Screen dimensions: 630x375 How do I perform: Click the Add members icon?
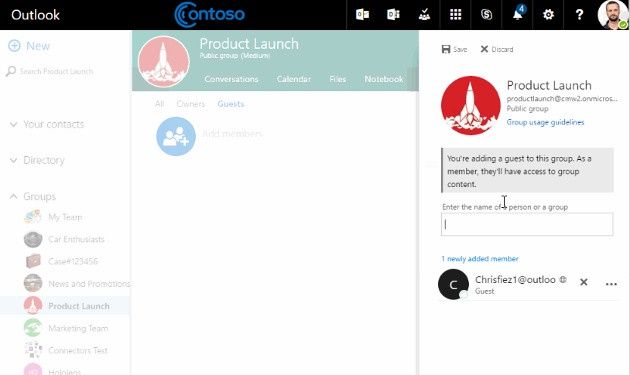176,136
